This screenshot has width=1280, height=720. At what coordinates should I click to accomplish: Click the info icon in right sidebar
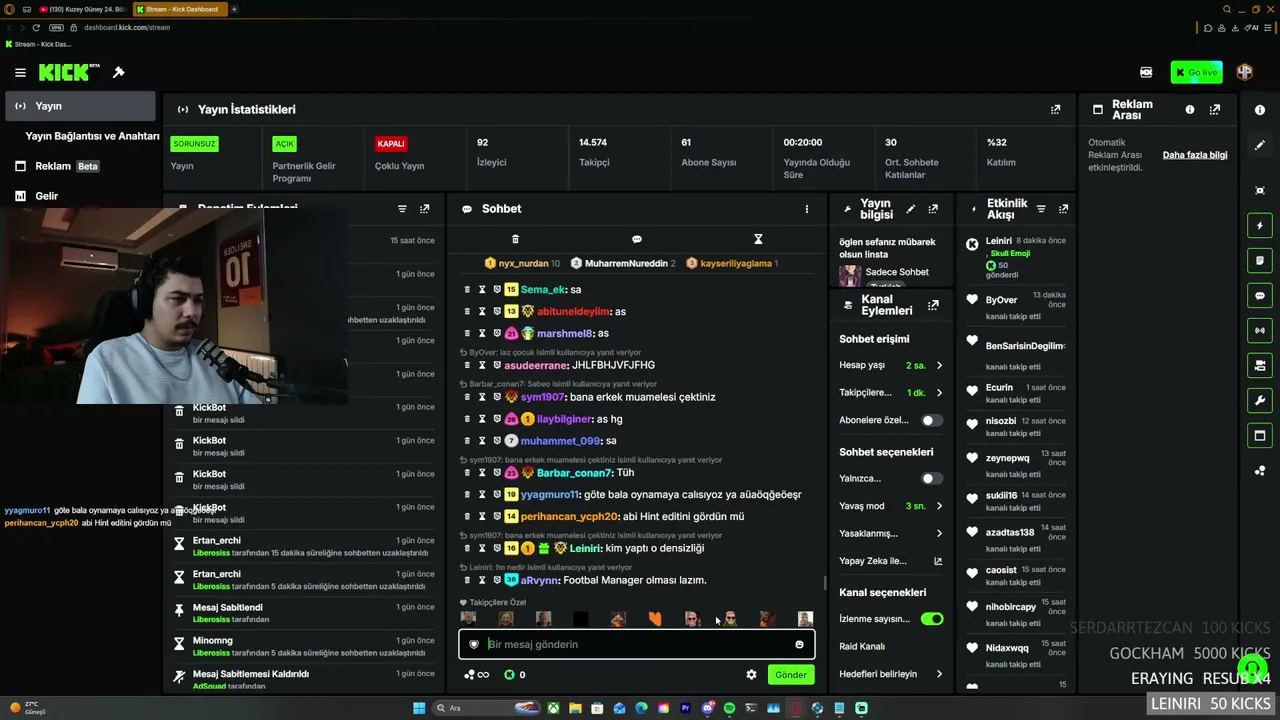(x=1260, y=110)
